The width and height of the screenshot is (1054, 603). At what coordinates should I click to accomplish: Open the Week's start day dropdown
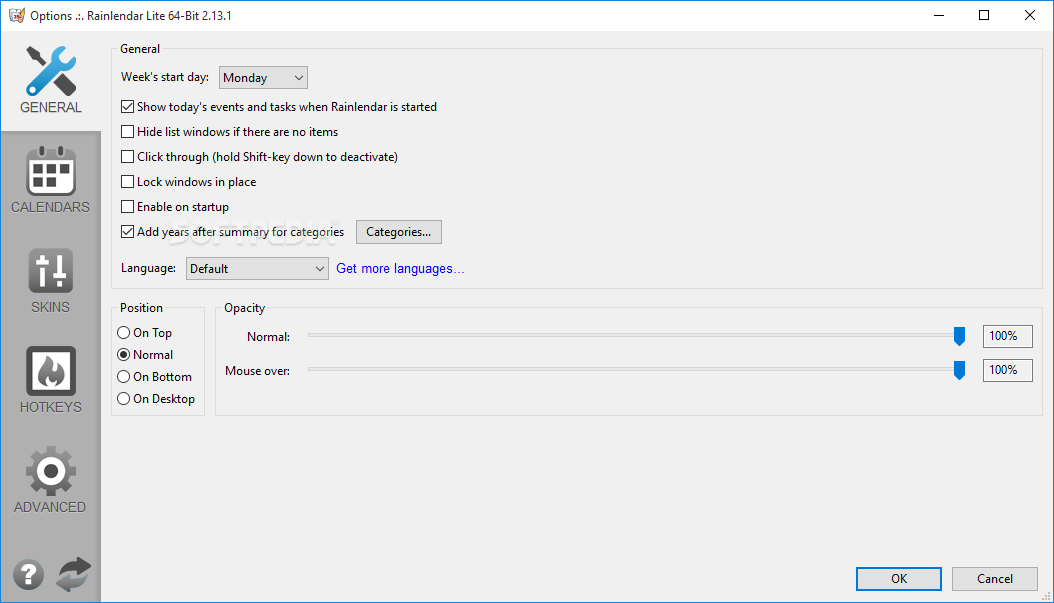264,77
